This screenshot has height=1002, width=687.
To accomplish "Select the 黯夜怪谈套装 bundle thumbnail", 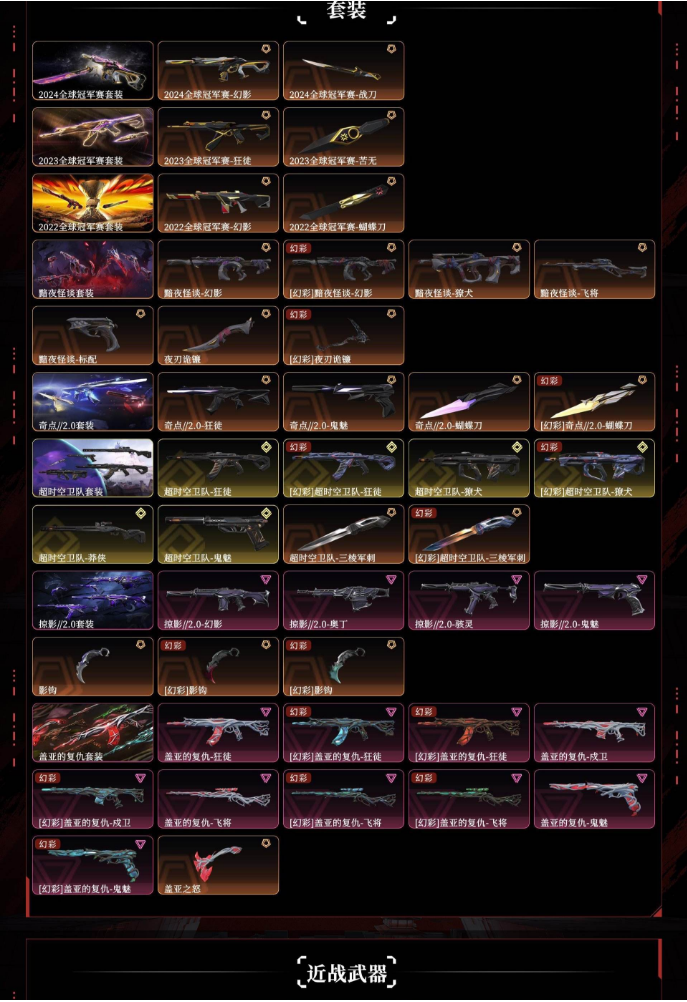I will (93, 270).
